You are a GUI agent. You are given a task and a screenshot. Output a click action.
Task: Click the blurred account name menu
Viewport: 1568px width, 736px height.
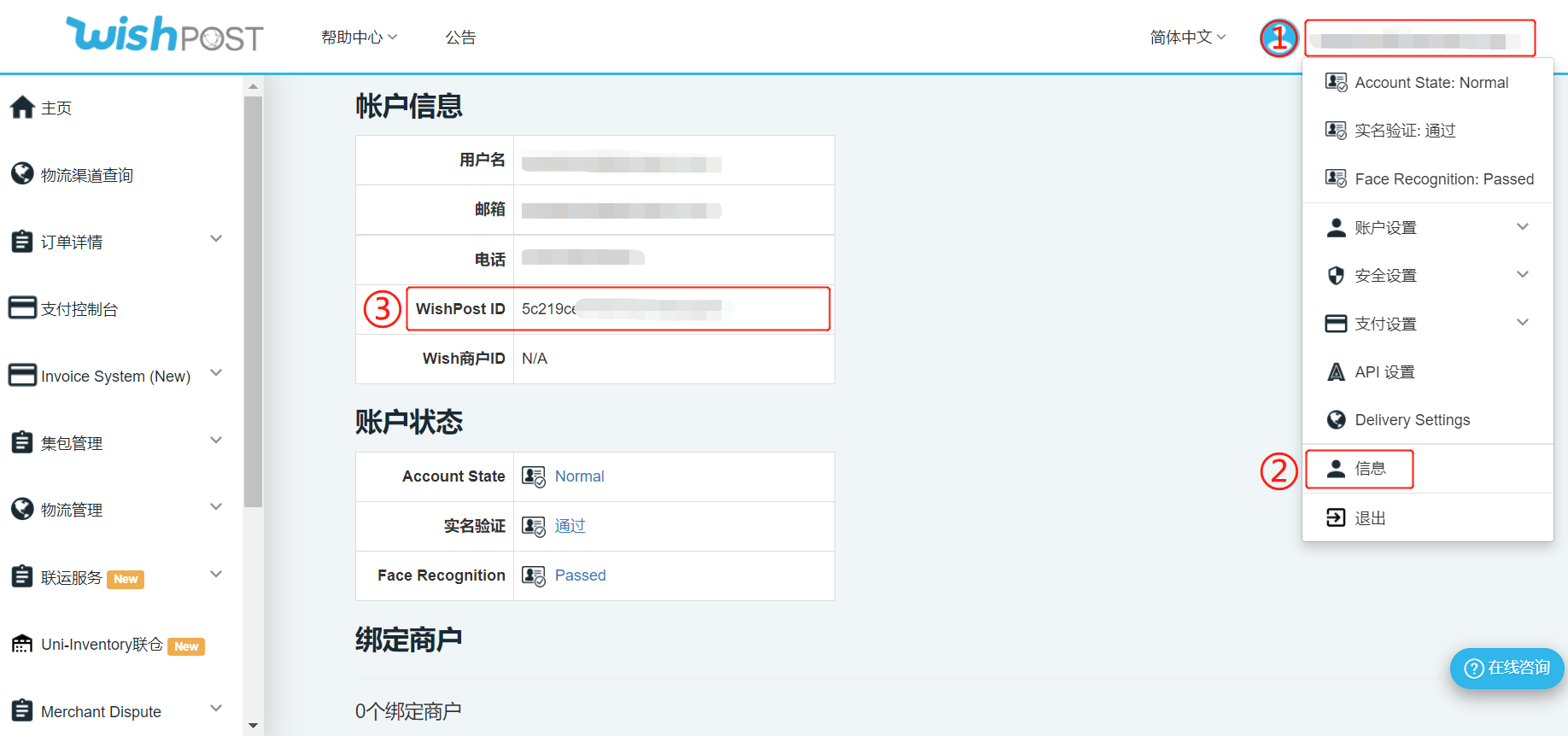point(1419,38)
